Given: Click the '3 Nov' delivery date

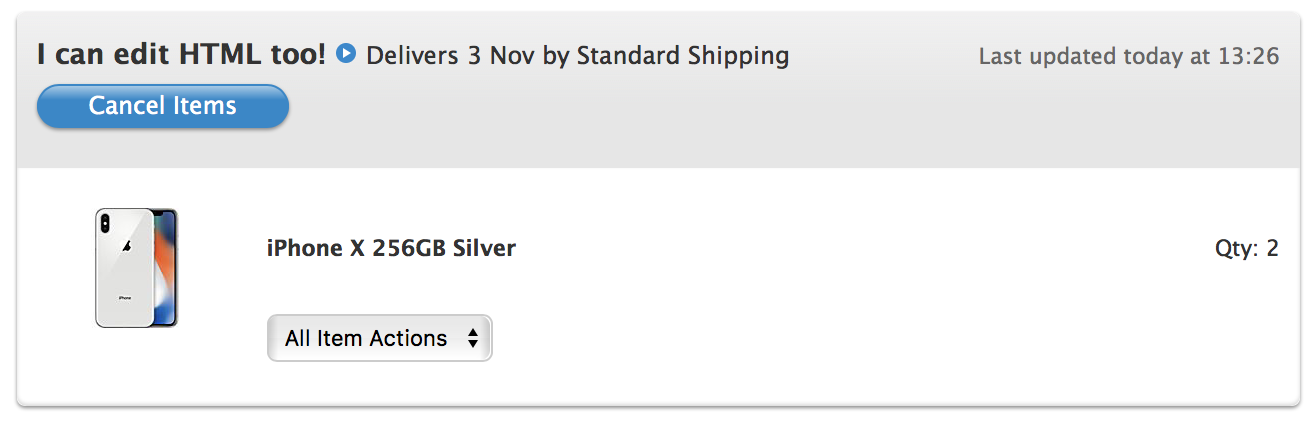Looking at the screenshot, I should 502,55.
